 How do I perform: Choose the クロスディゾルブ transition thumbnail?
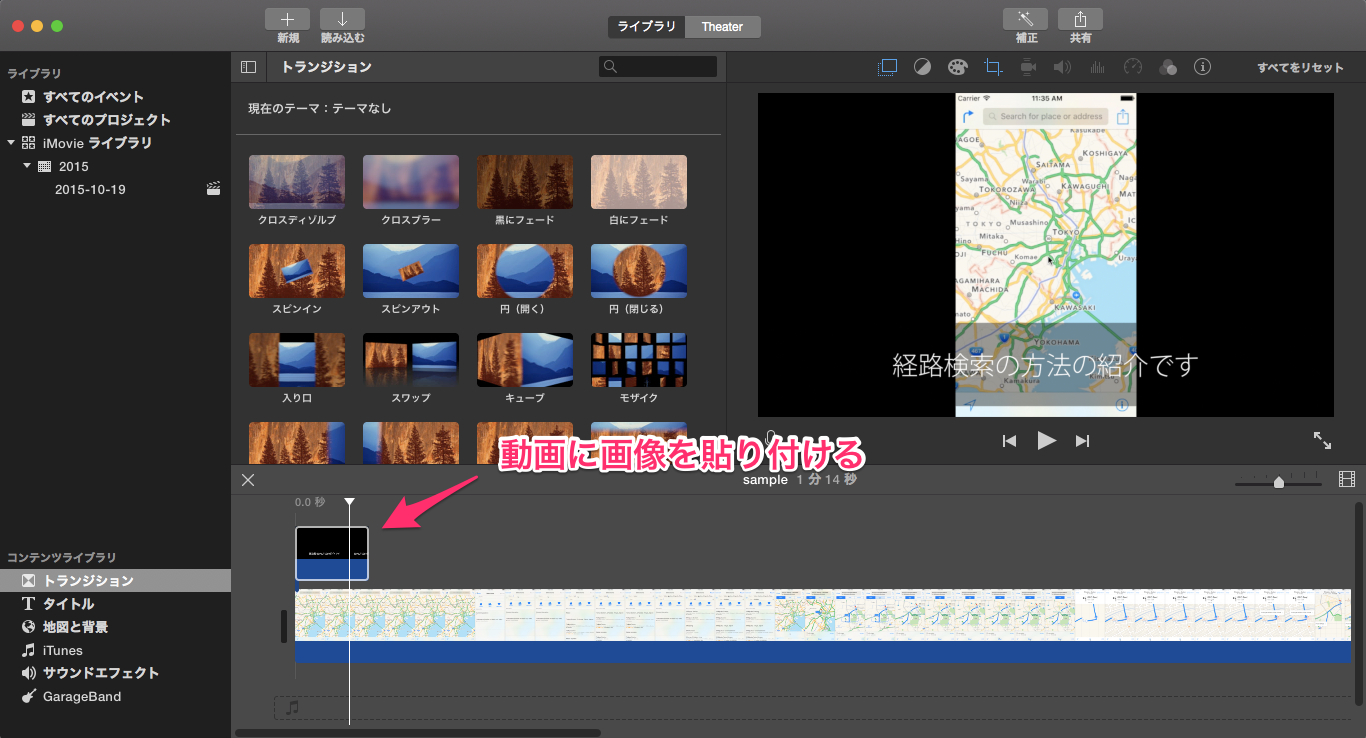[297, 182]
